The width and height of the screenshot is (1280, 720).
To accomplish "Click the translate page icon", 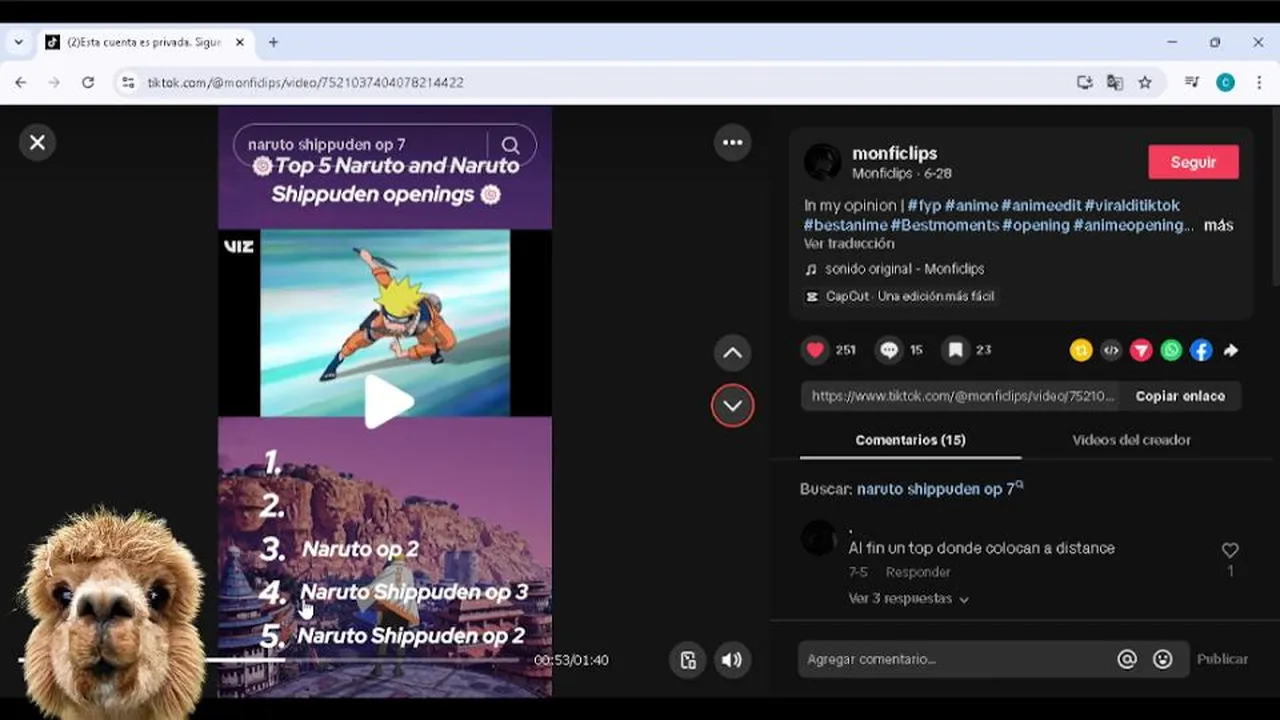I will coord(1114,83).
